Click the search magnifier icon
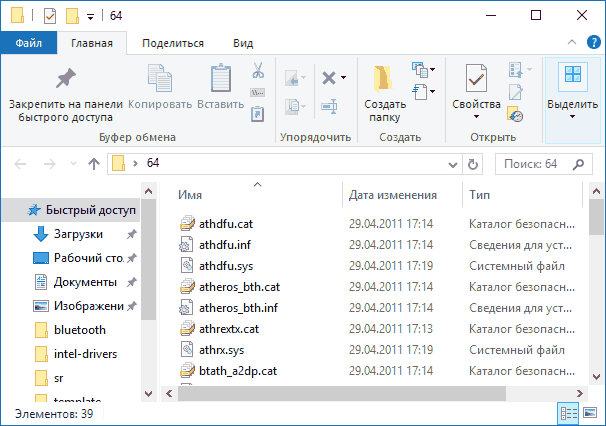 579,164
